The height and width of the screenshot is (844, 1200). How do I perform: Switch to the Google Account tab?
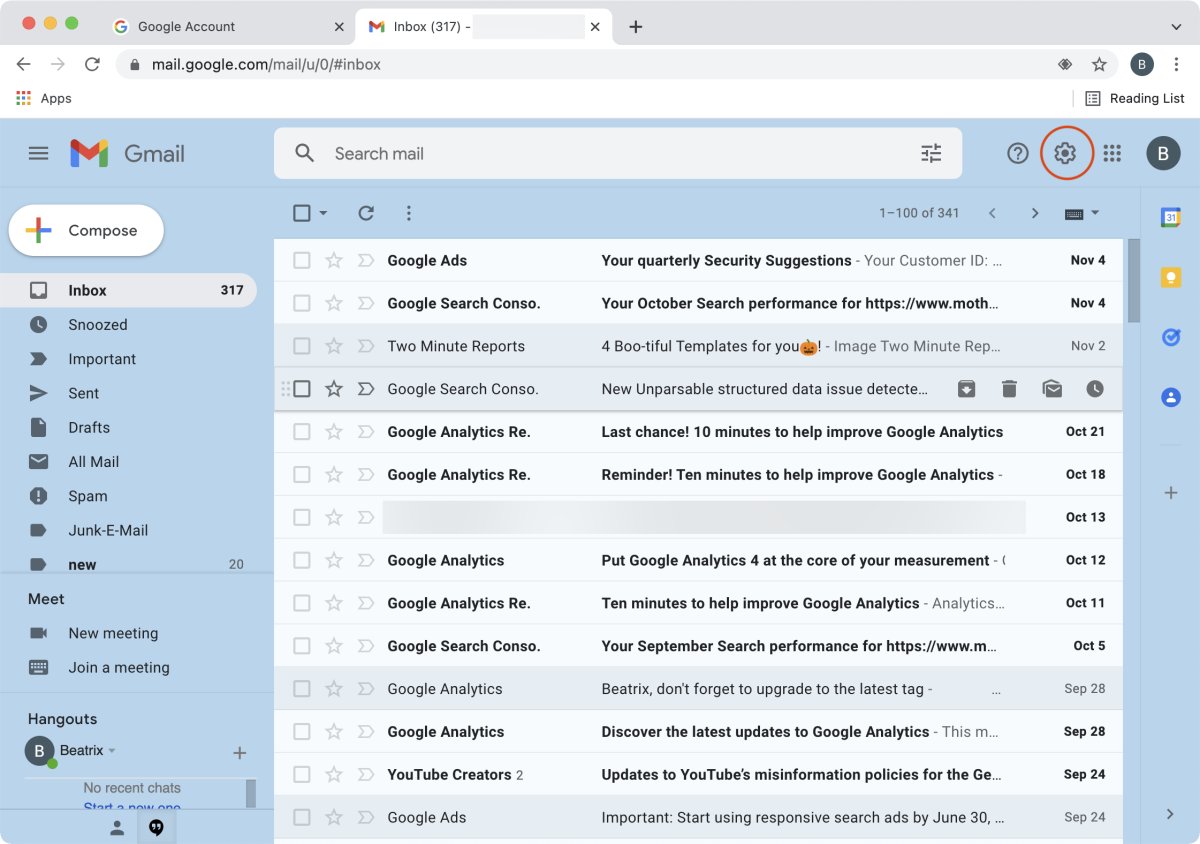coord(186,27)
